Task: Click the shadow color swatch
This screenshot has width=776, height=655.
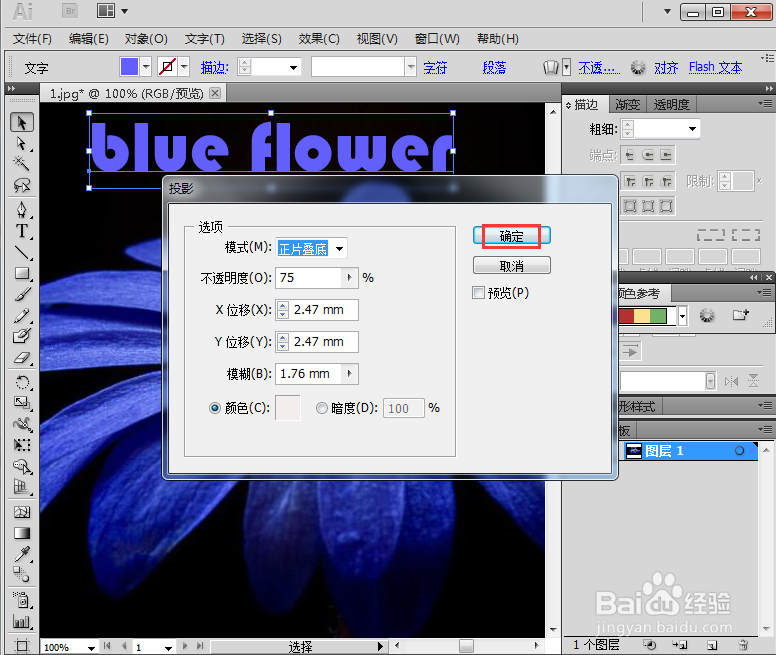Action: [x=288, y=408]
